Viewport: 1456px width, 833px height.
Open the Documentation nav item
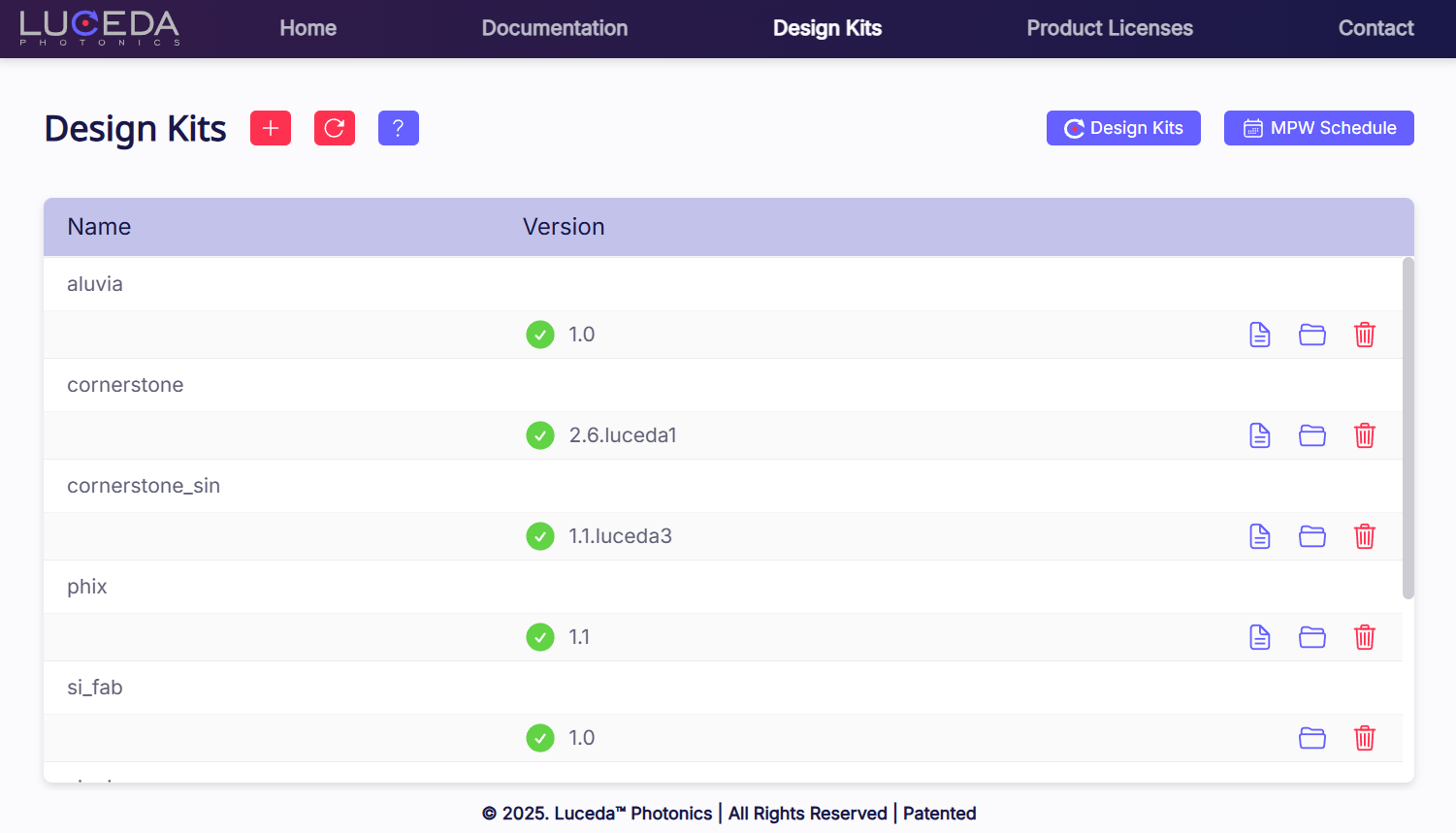(x=555, y=28)
